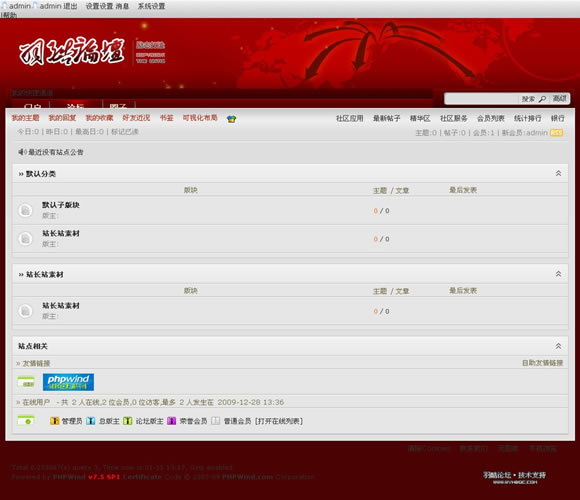Click the 我的主题 link
580x500 pixels.
click(x=25, y=118)
